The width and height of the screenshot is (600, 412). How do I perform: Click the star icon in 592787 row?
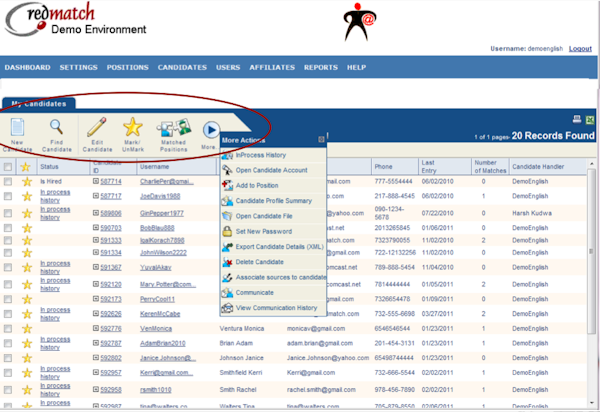point(27,344)
